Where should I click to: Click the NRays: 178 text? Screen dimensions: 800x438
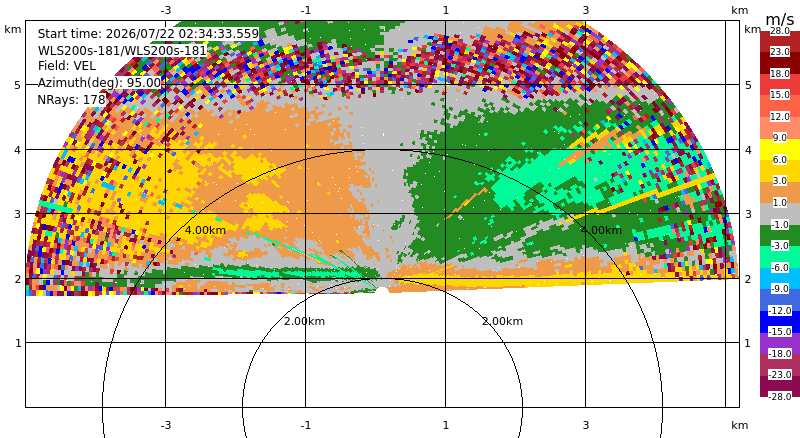pos(71,100)
